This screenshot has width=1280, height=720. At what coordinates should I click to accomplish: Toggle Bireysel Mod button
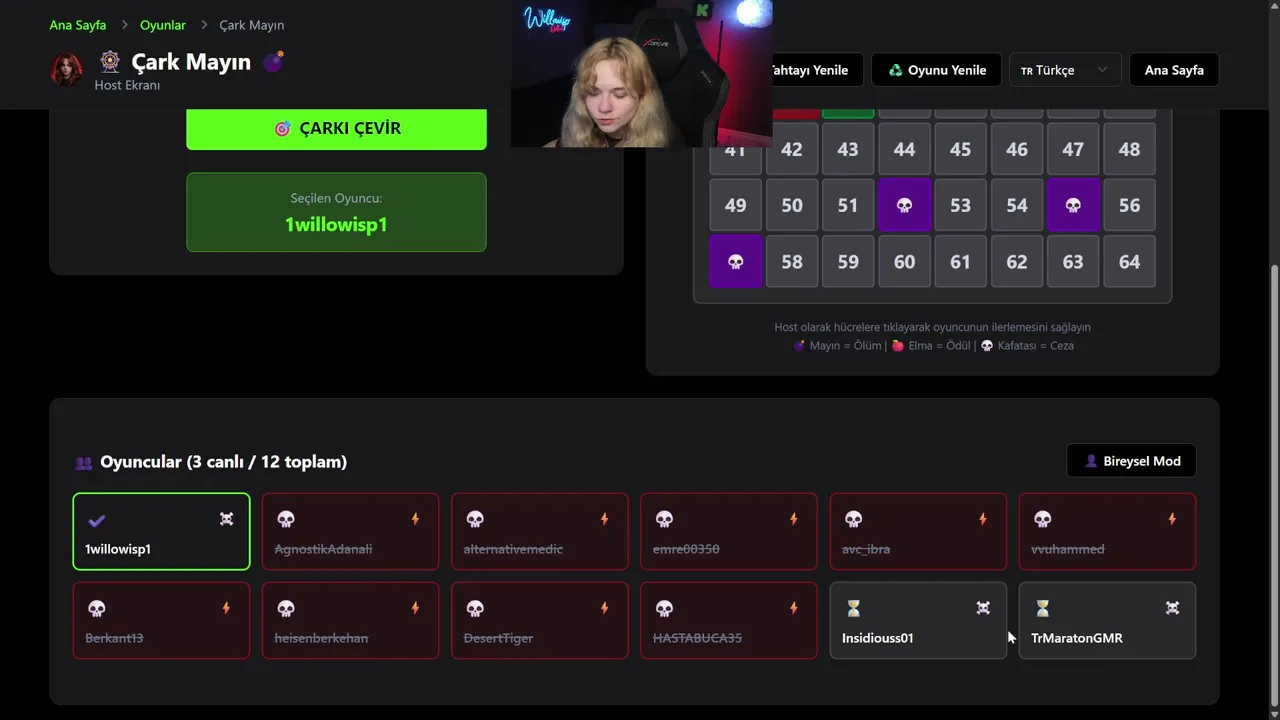1131,461
